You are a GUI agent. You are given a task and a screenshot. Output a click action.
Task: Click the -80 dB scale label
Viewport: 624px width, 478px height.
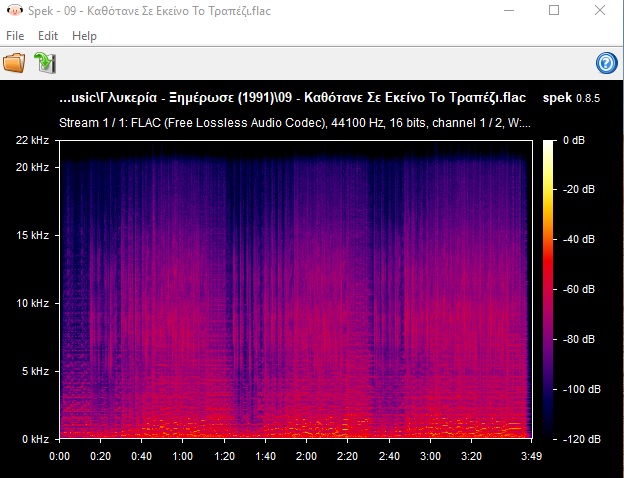579,339
